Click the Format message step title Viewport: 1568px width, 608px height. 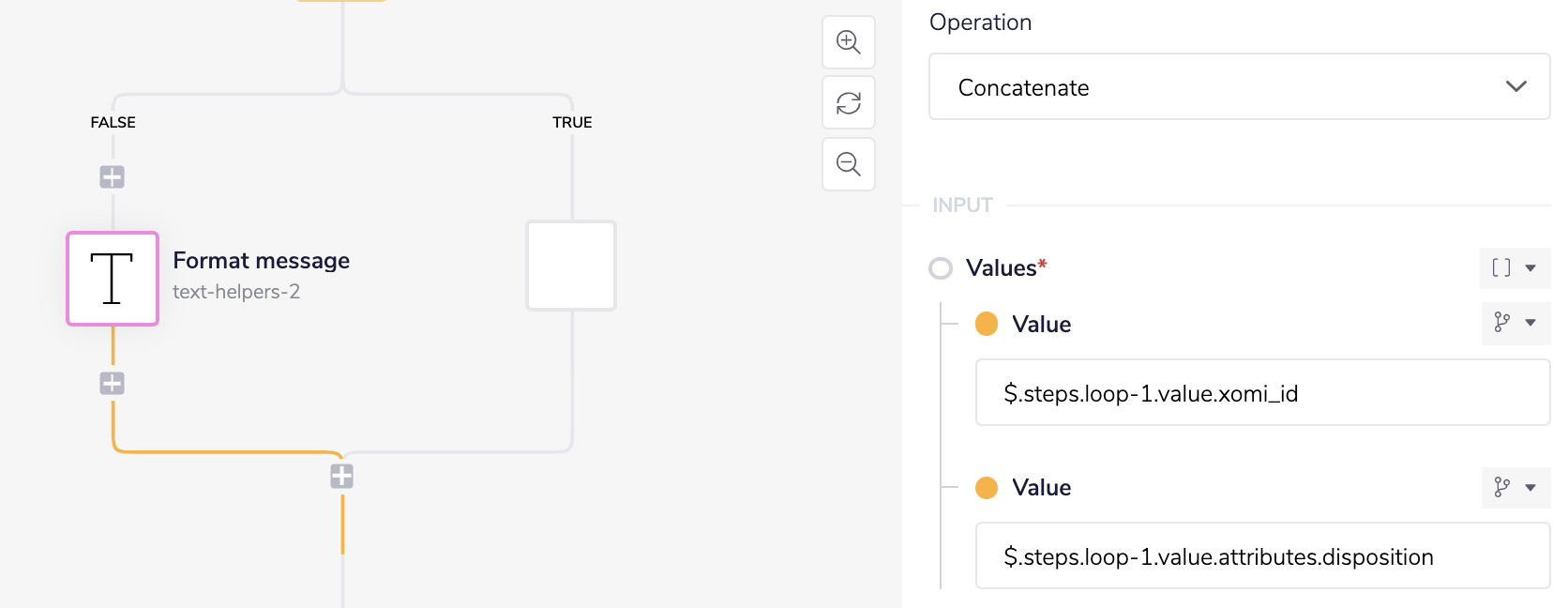(261, 261)
